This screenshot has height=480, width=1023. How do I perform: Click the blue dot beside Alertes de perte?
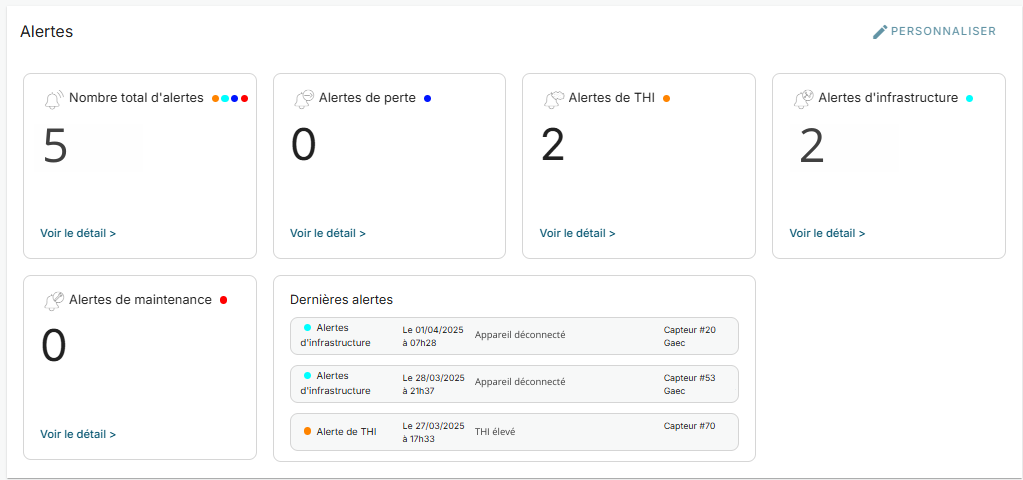[x=427, y=98]
